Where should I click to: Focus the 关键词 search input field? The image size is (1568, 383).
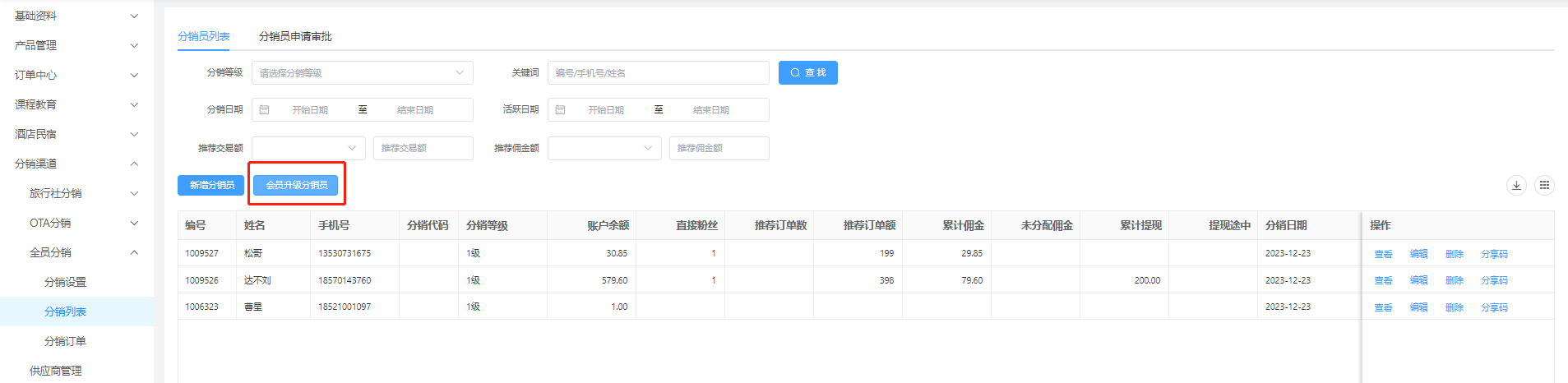tap(658, 73)
